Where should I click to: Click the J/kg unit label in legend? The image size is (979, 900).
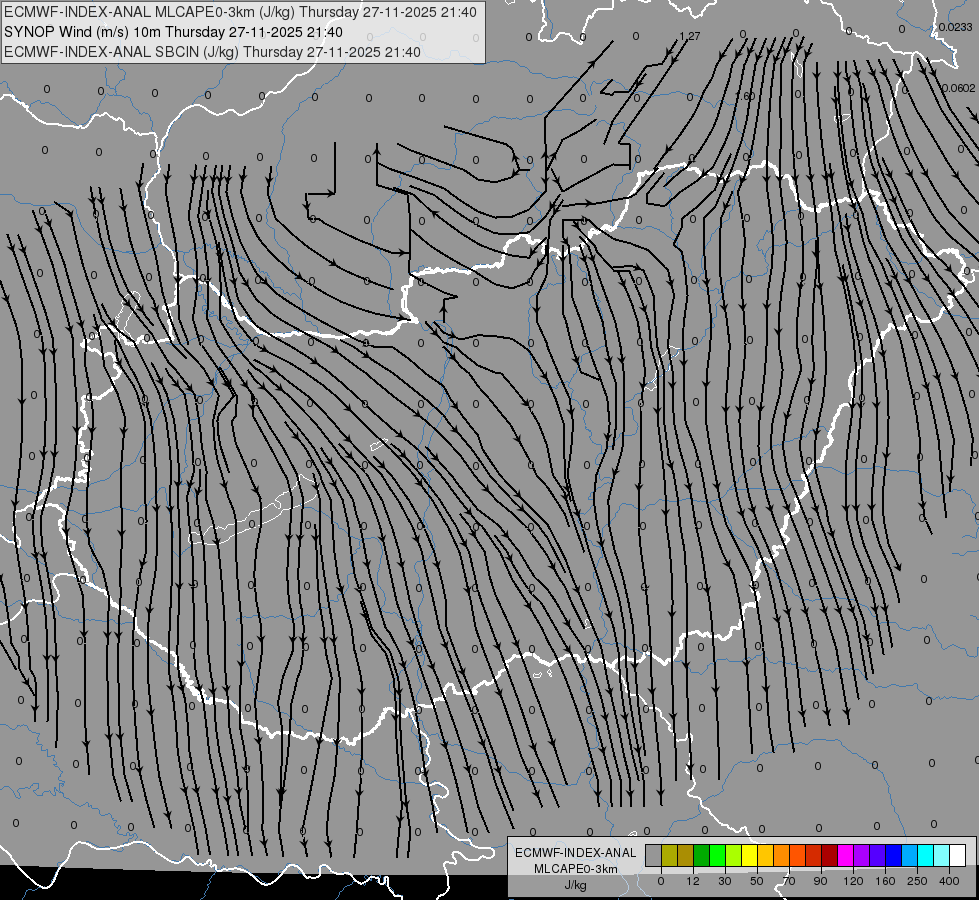point(576,885)
